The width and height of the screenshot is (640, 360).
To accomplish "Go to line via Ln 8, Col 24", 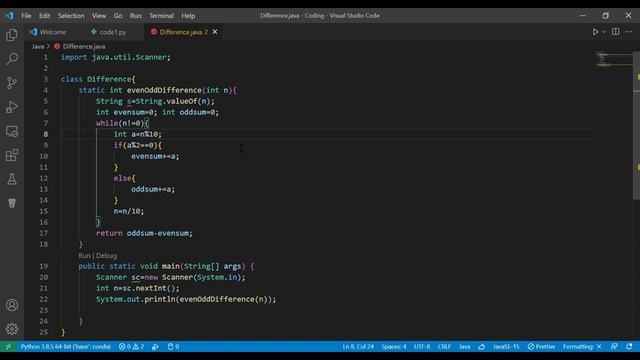I will (x=358, y=347).
